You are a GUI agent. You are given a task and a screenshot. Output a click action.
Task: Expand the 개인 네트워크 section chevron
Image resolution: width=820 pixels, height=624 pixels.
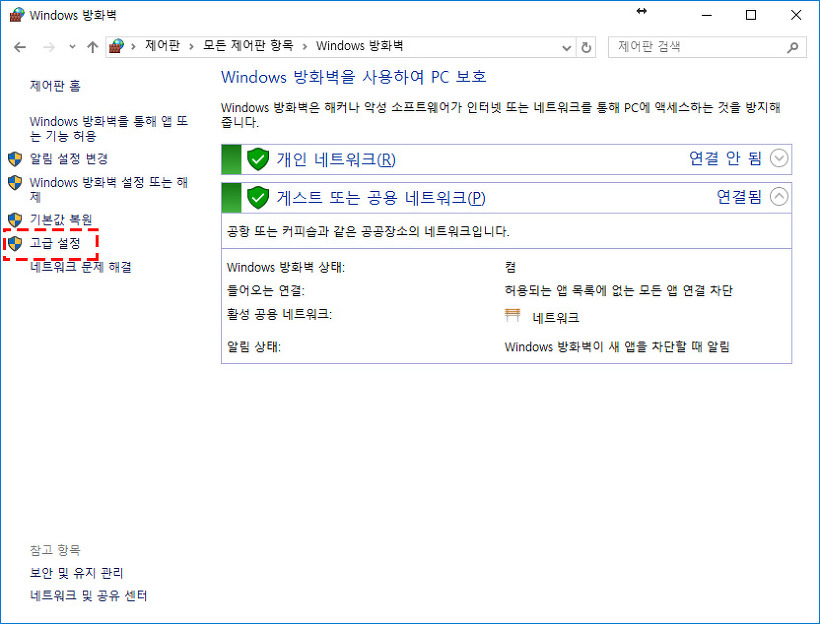(779, 158)
